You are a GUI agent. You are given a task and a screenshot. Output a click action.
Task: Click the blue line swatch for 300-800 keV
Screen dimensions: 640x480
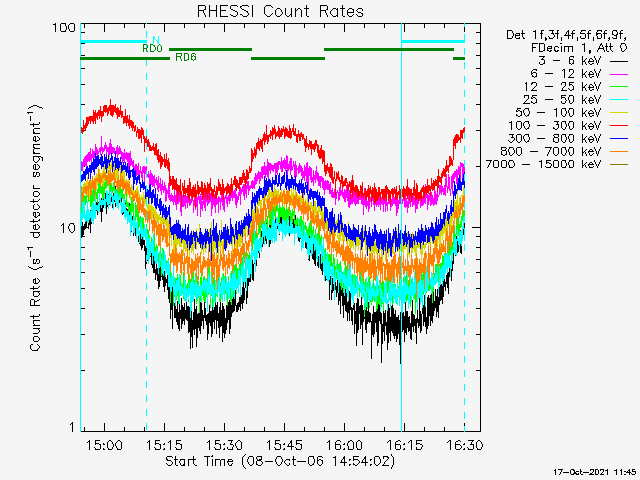coord(619,139)
